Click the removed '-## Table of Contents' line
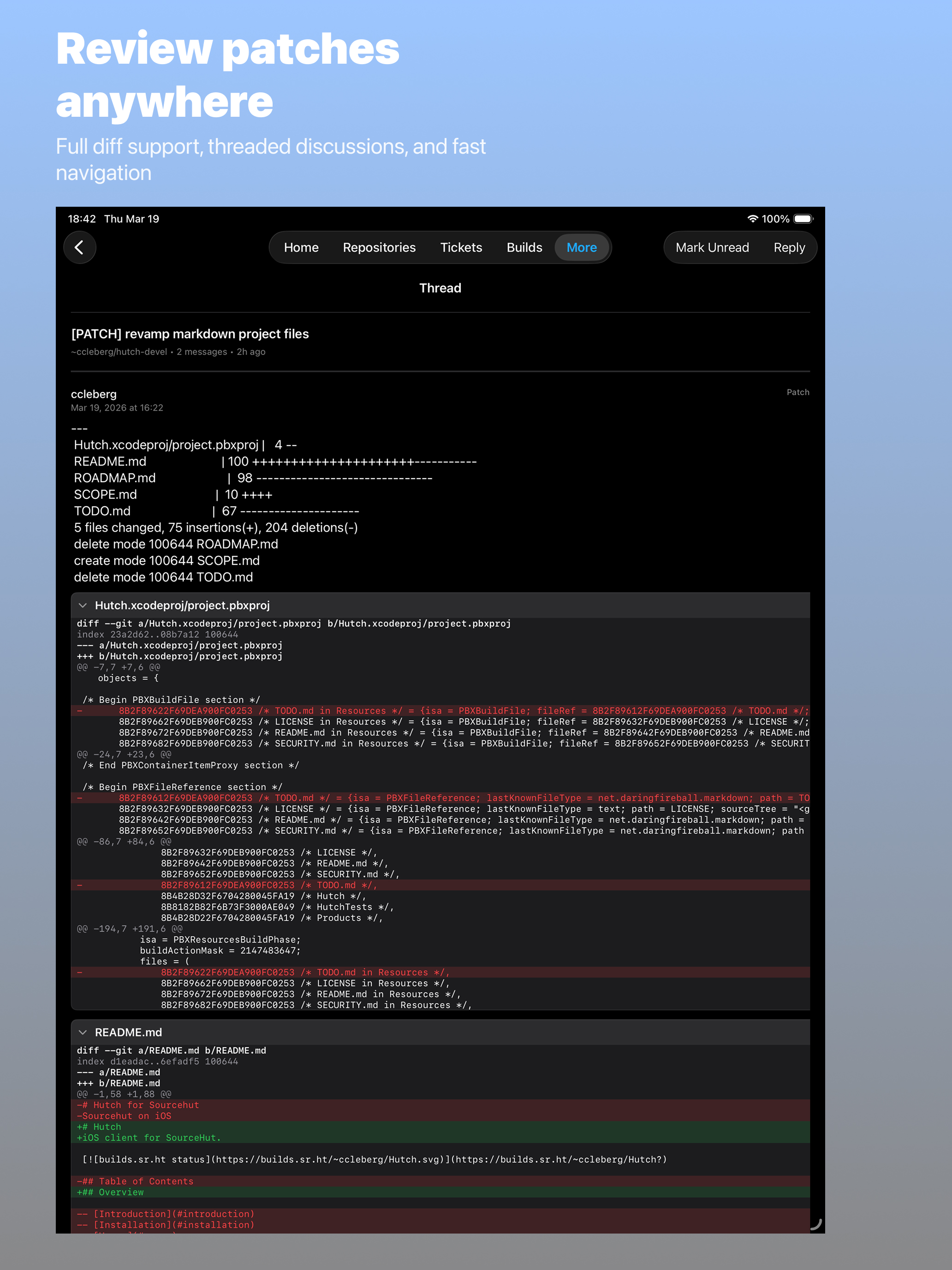Screen dimensions: 952x1270 click(135, 1181)
